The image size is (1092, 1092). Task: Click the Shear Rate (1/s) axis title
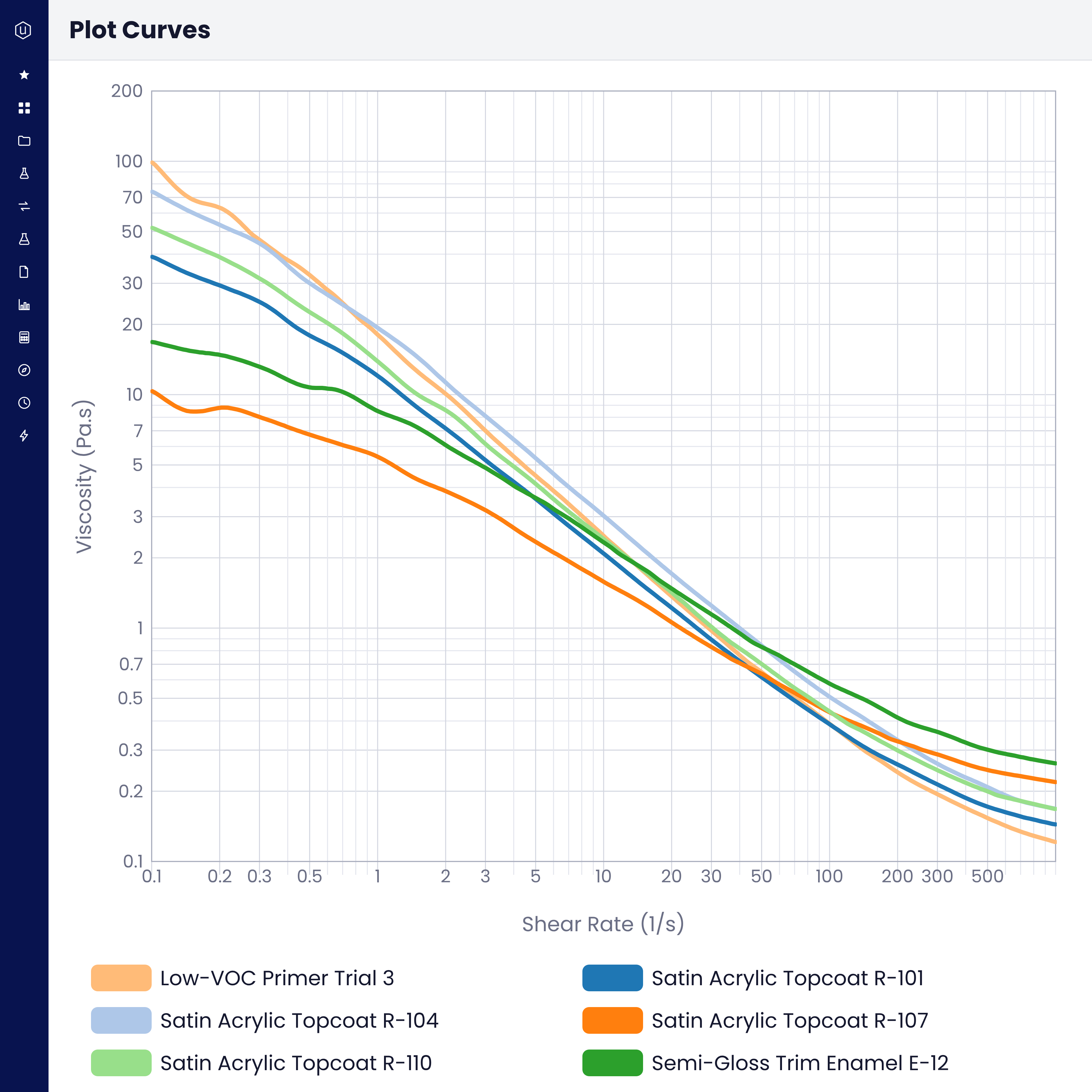tap(603, 924)
